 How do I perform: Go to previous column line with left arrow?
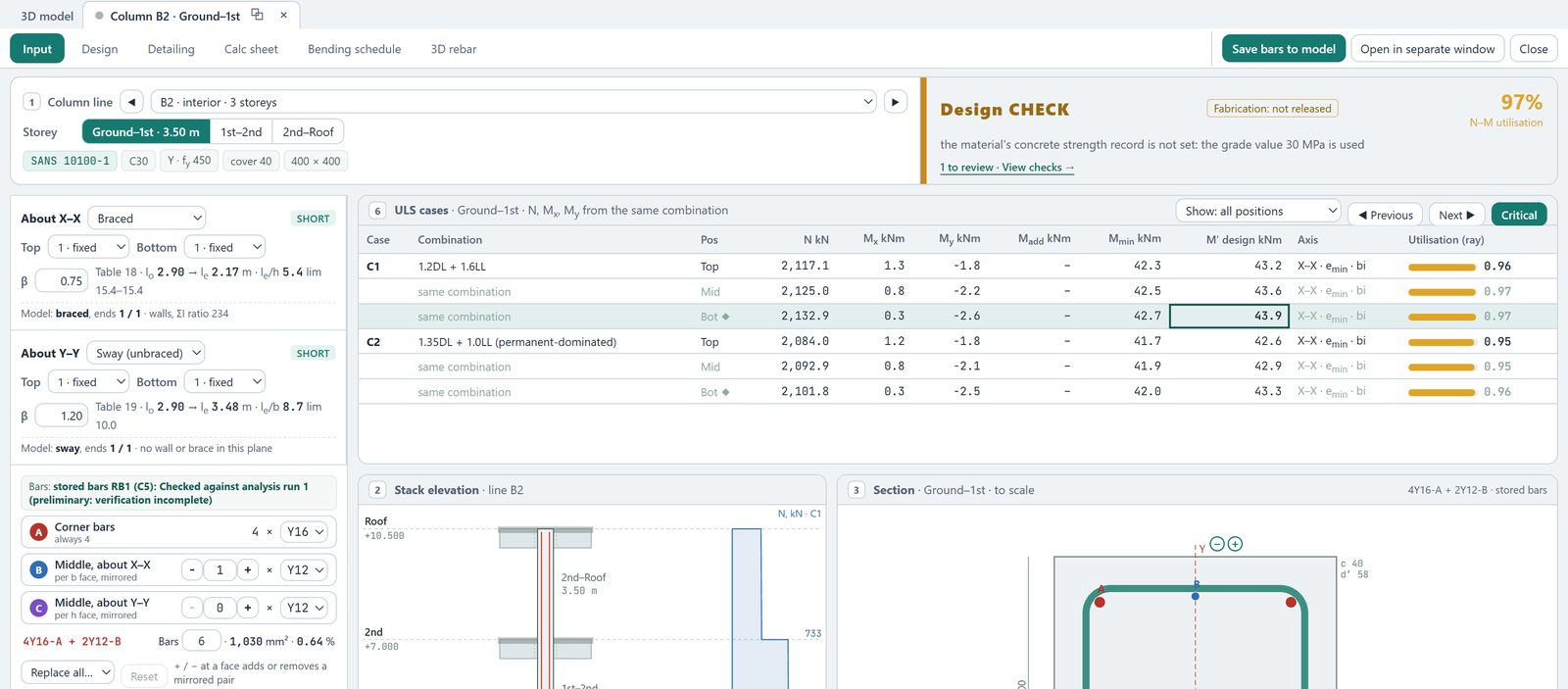coord(132,102)
